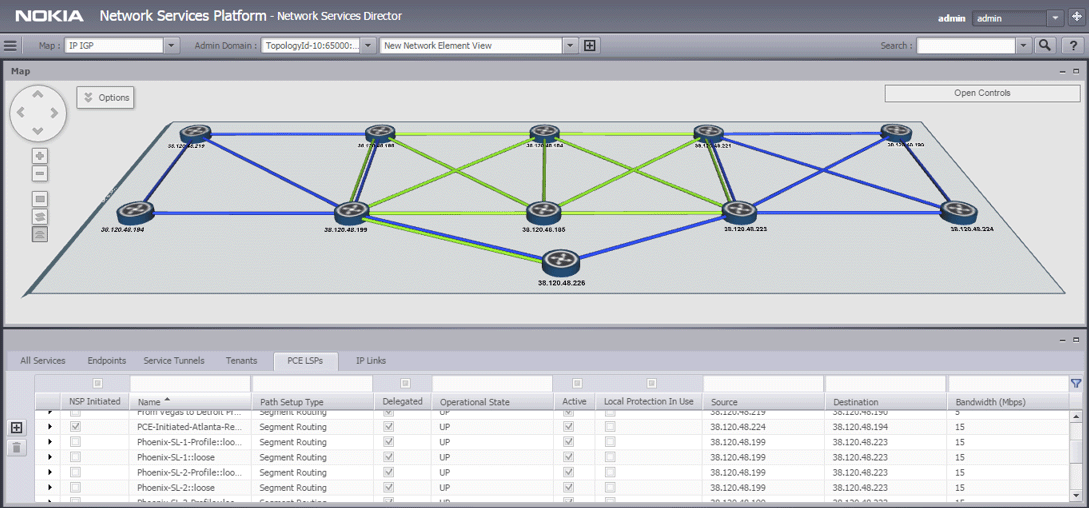Click the map Options button
Screen dimensions: 1089x508
tap(106, 97)
